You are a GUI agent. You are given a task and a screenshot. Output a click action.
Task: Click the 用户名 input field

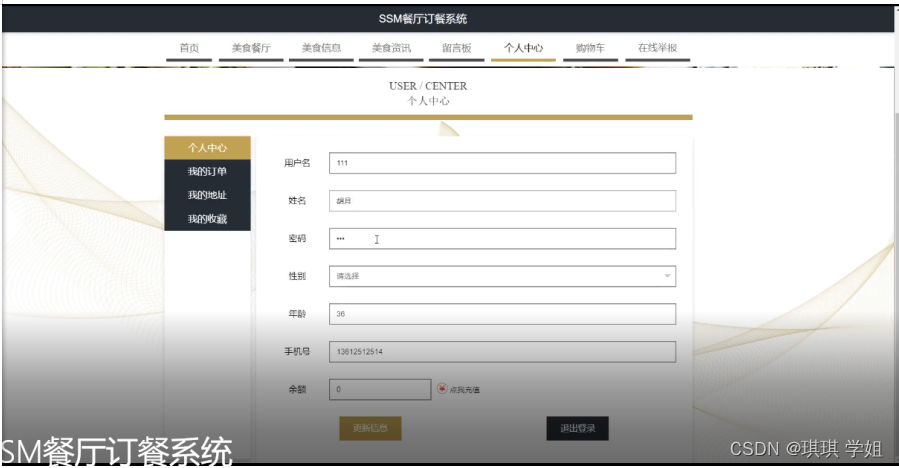[502, 163]
